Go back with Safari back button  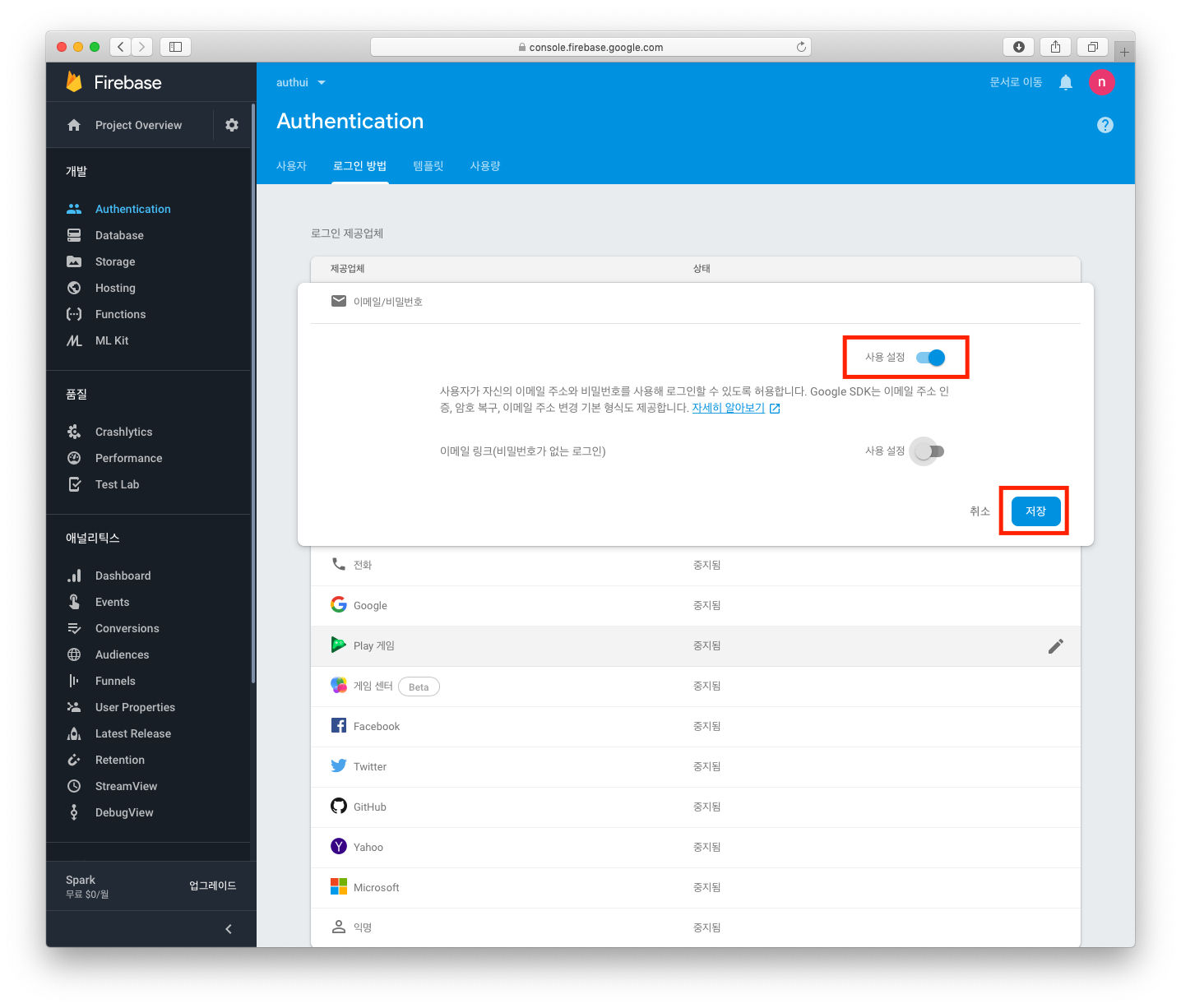click(121, 47)
